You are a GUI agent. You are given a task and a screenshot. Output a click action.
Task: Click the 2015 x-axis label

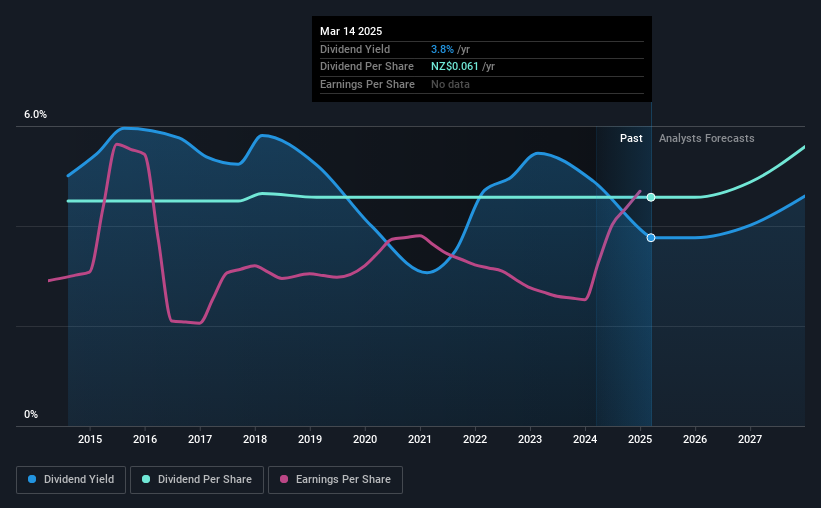click(90, 439)
